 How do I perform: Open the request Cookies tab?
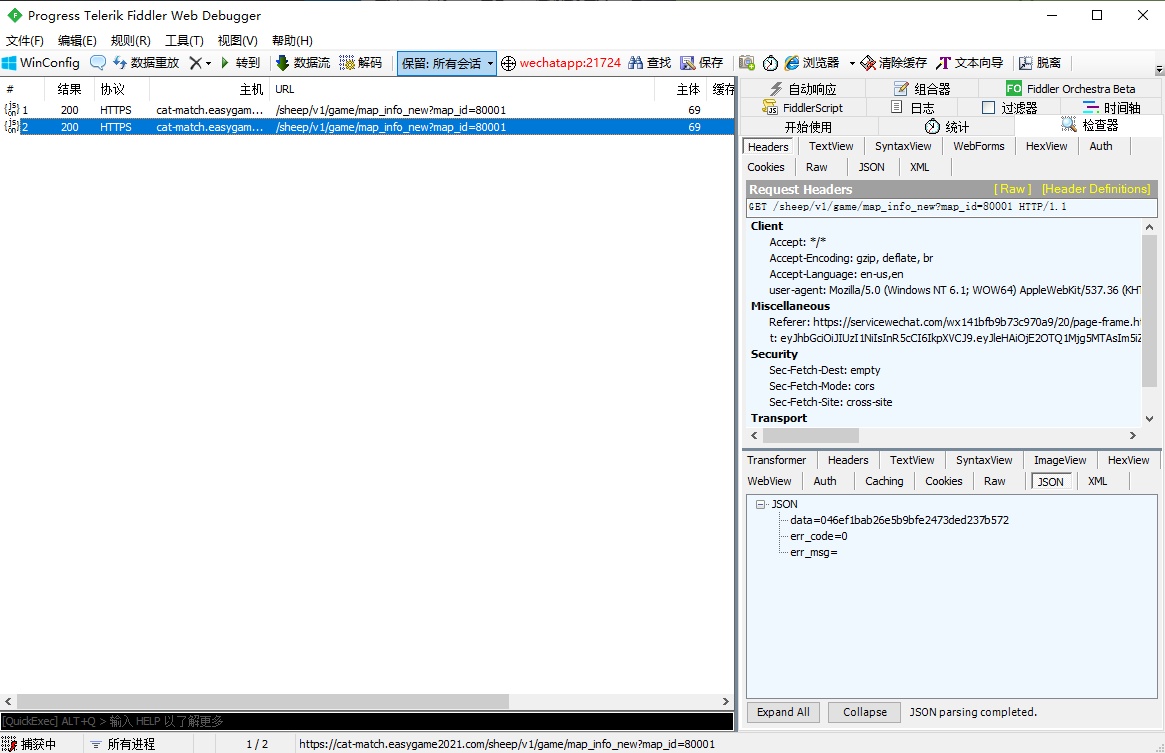pyautogui.click(x=766, y=167)
